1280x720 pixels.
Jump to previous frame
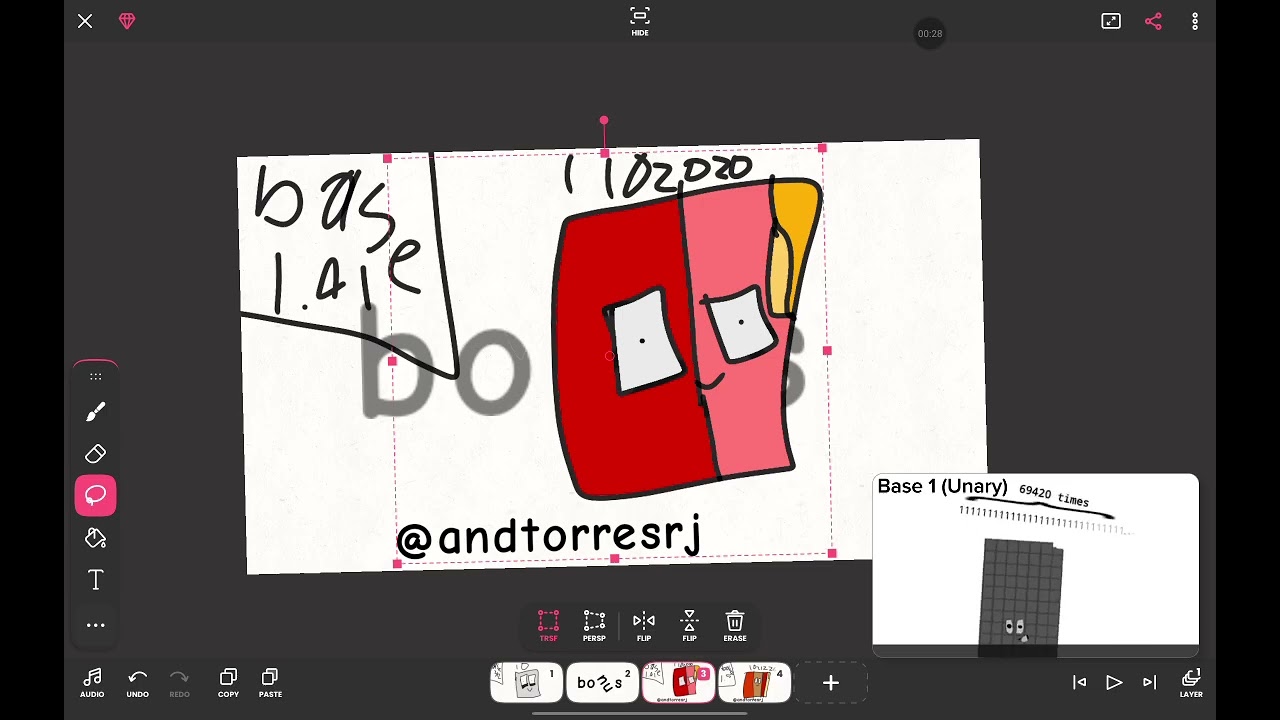click(1079, 682)
